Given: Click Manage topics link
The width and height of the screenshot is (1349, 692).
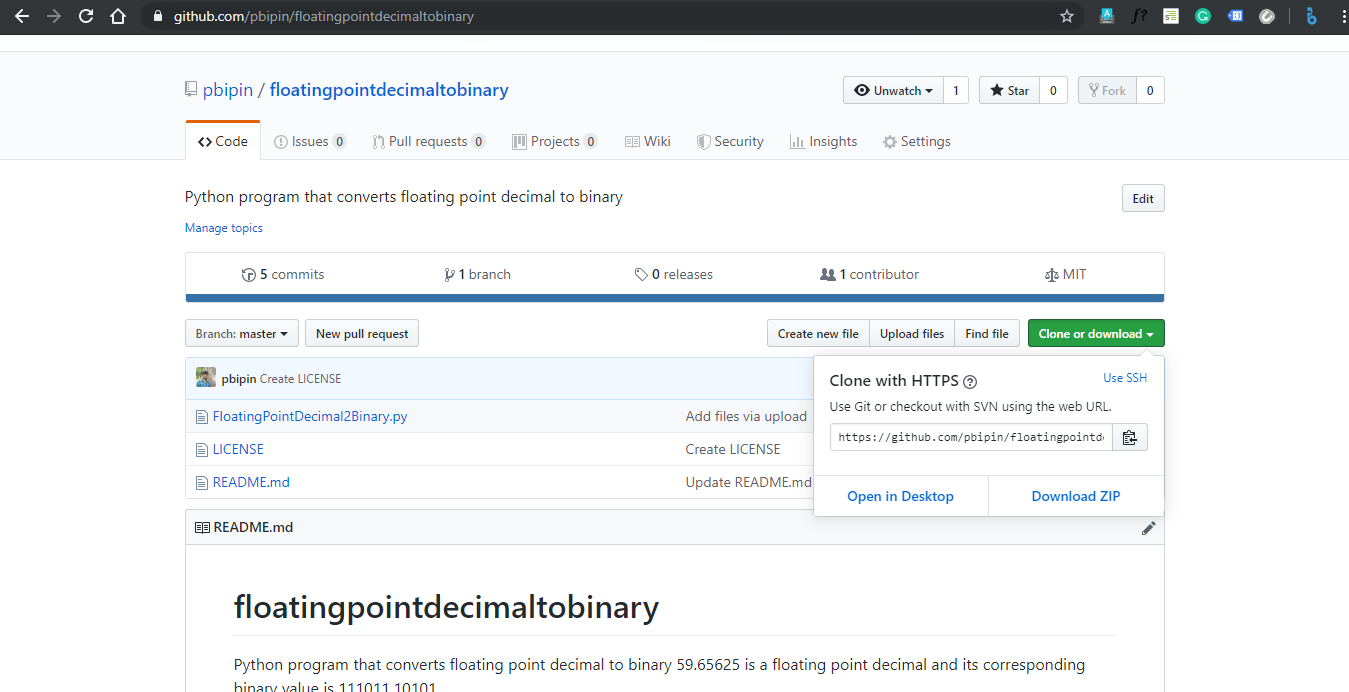Looking at the screenshot, I should tap(224, 228).
